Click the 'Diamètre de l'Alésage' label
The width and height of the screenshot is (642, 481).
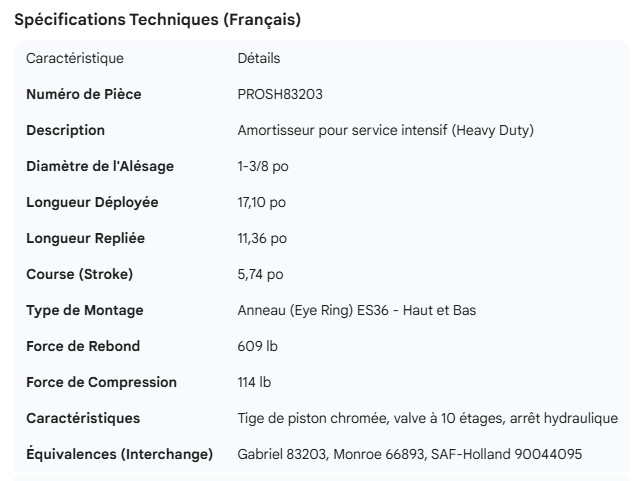pos(99,166)
